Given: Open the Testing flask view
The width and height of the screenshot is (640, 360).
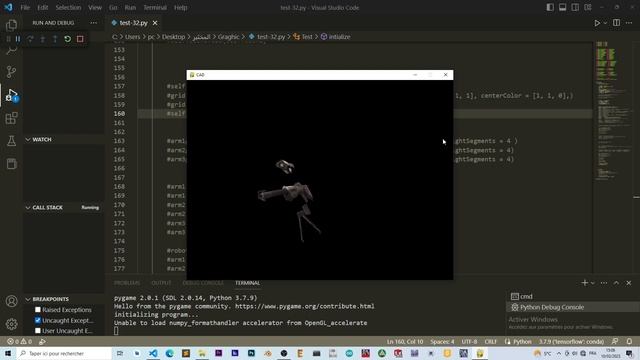Looking at the screenshot, I should click(11, 141).
